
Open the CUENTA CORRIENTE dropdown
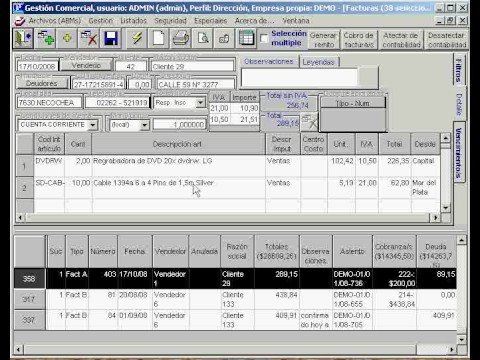[93, 125]
